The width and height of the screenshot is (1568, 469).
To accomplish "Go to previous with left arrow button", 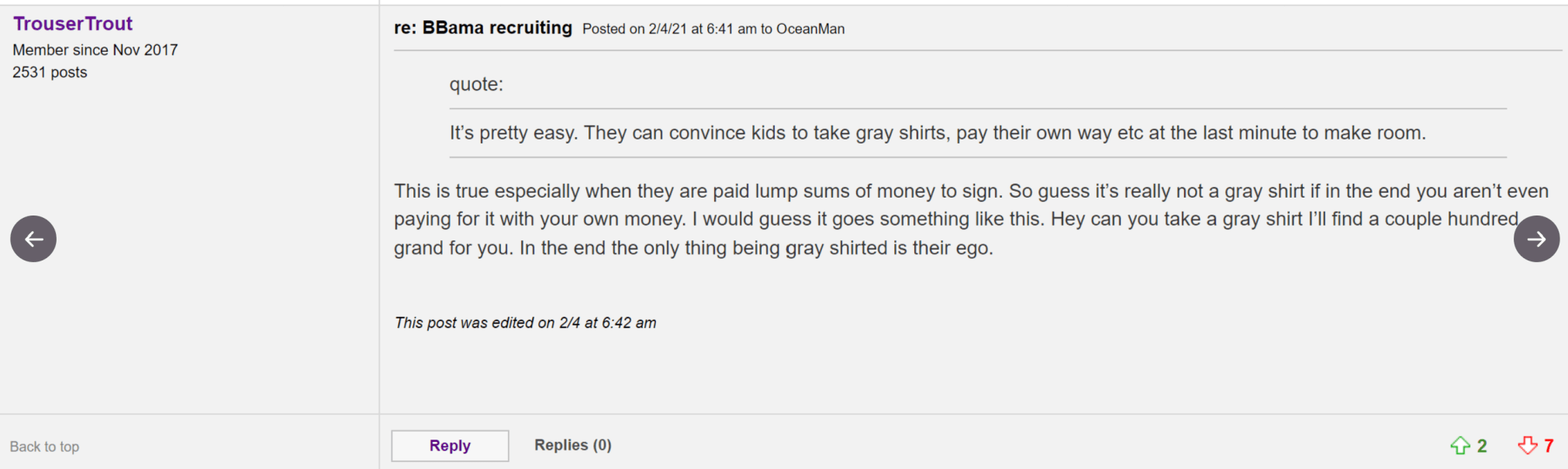I will pos(33,239).
